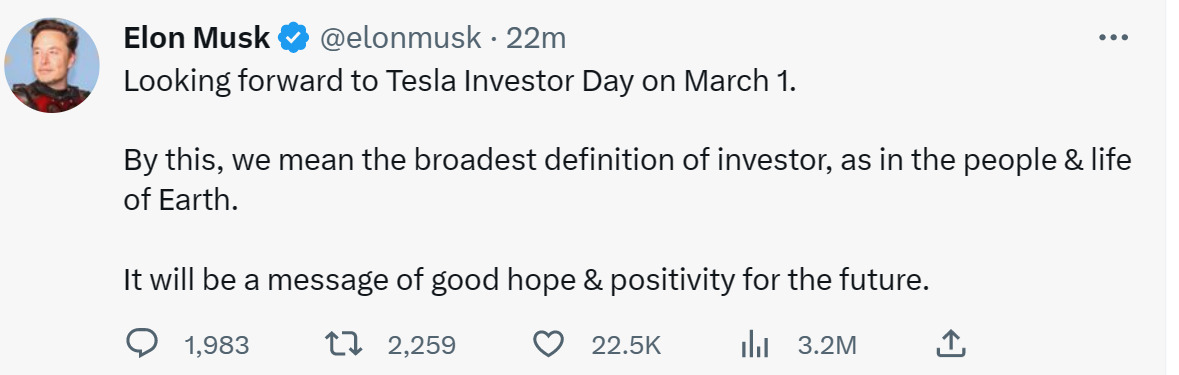Like the tweet with the heart icon
The height and width of the screenshot is (375, 1179).
click(548, 344)
